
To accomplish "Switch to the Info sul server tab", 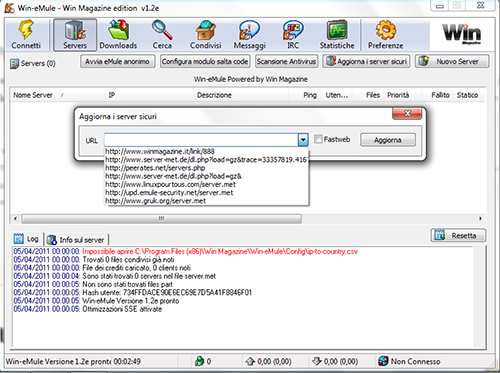I will pyautogui.click(x=76, y=240).
